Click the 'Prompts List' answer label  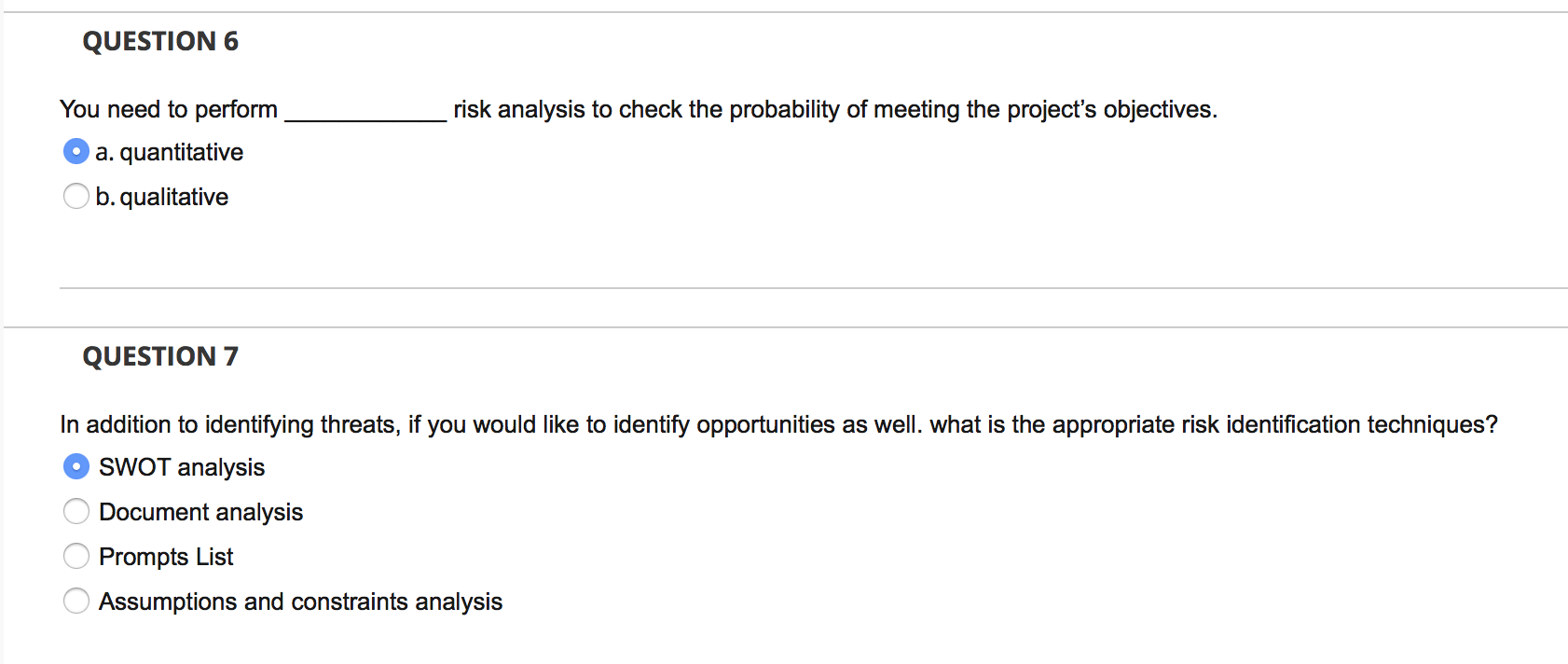165,556
